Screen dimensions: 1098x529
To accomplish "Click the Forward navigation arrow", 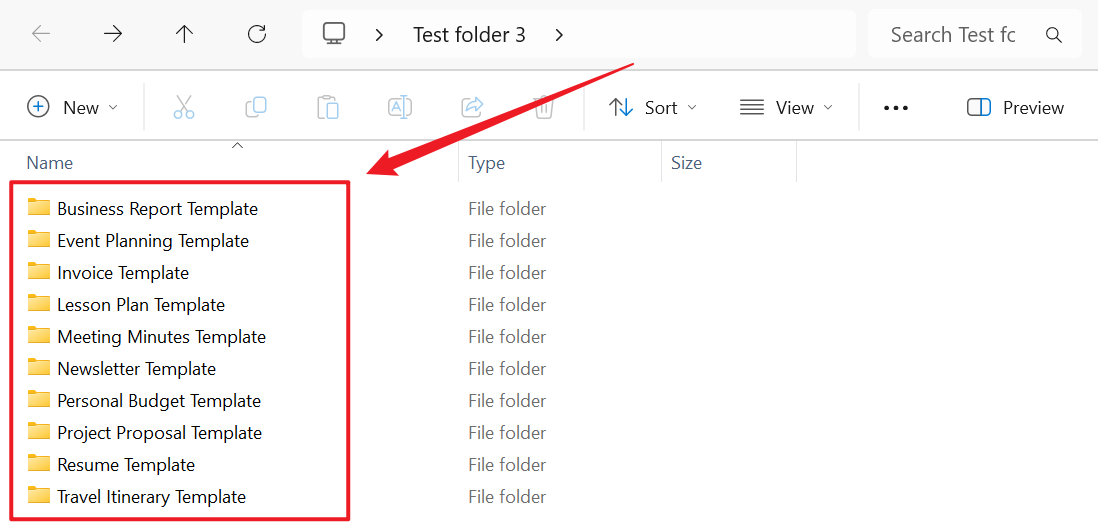I will pos(113,34).
